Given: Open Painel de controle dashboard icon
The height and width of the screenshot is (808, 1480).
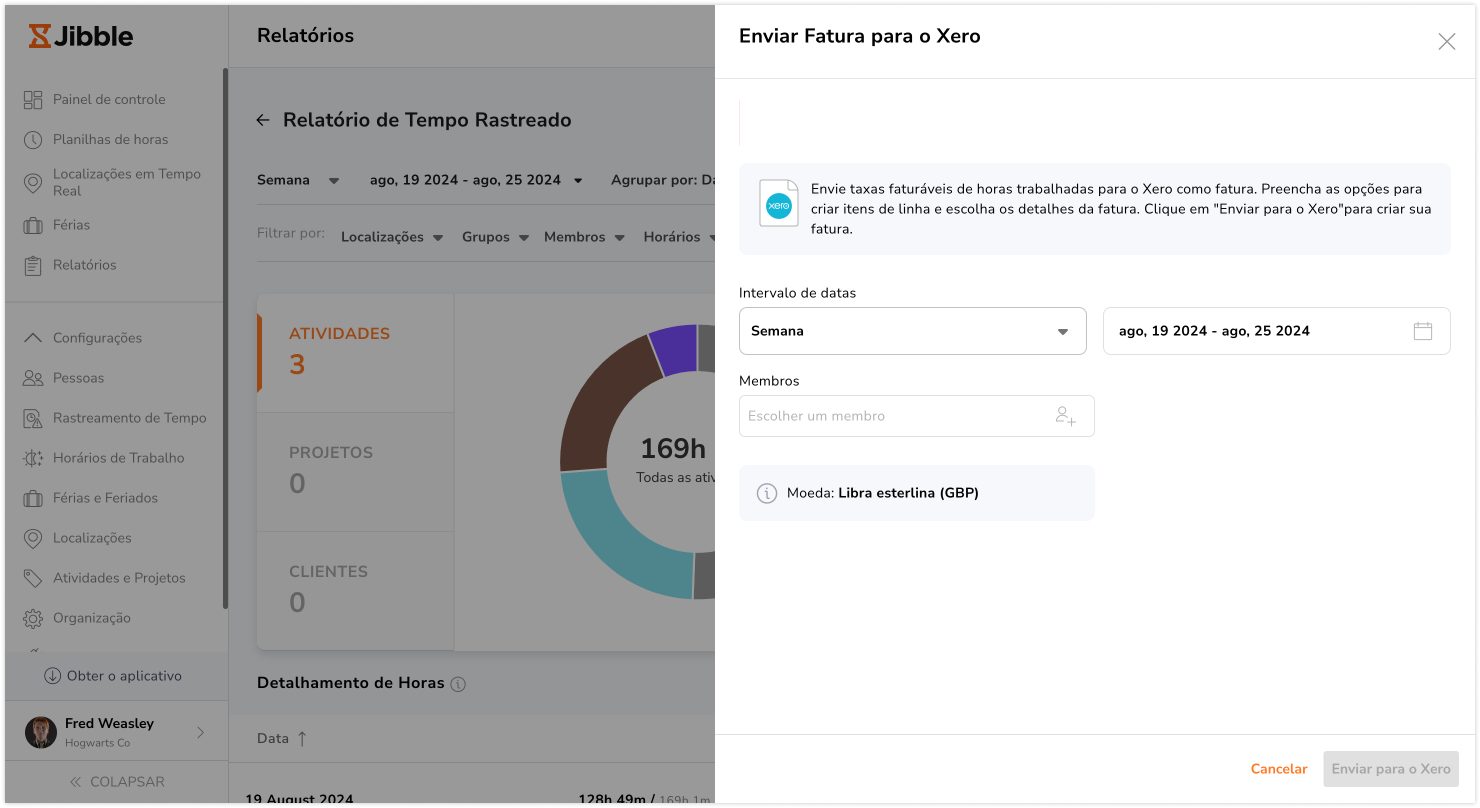Looking at the screenshot, I should pyautogui.click(x=33, y=99).
